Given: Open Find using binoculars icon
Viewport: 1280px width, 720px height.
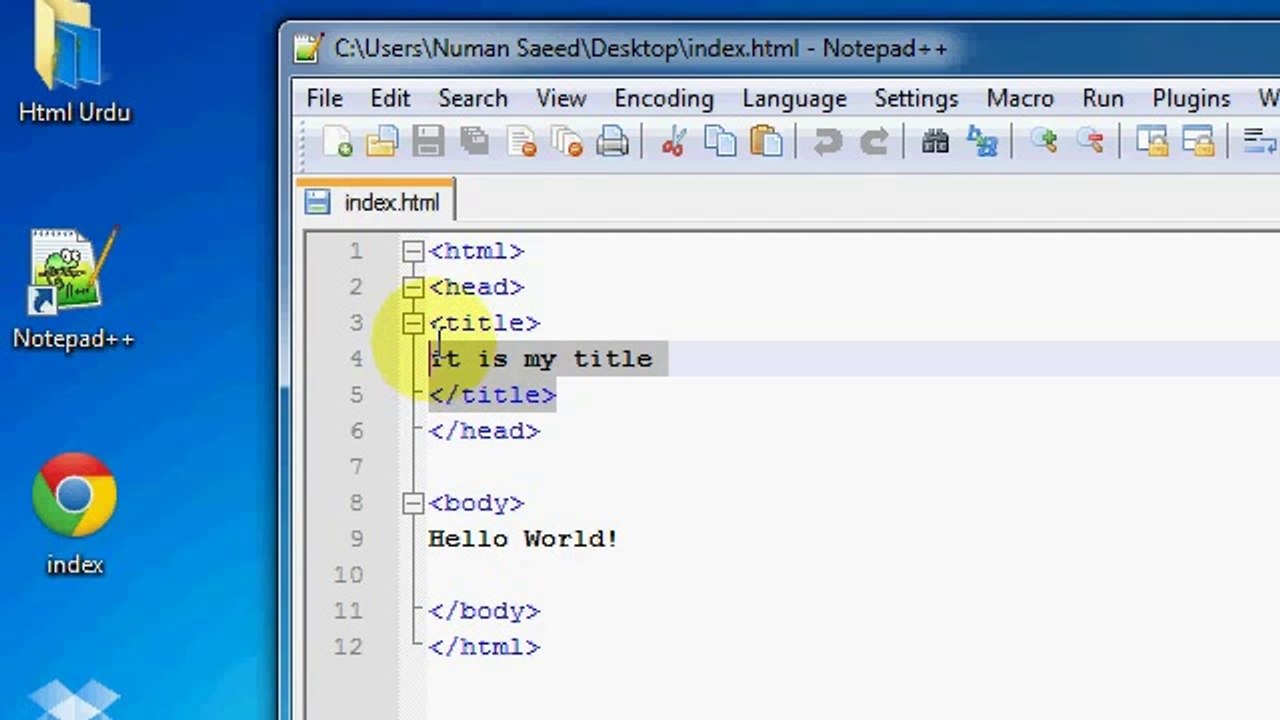Looking at the screenshot, I should point(935,141).
